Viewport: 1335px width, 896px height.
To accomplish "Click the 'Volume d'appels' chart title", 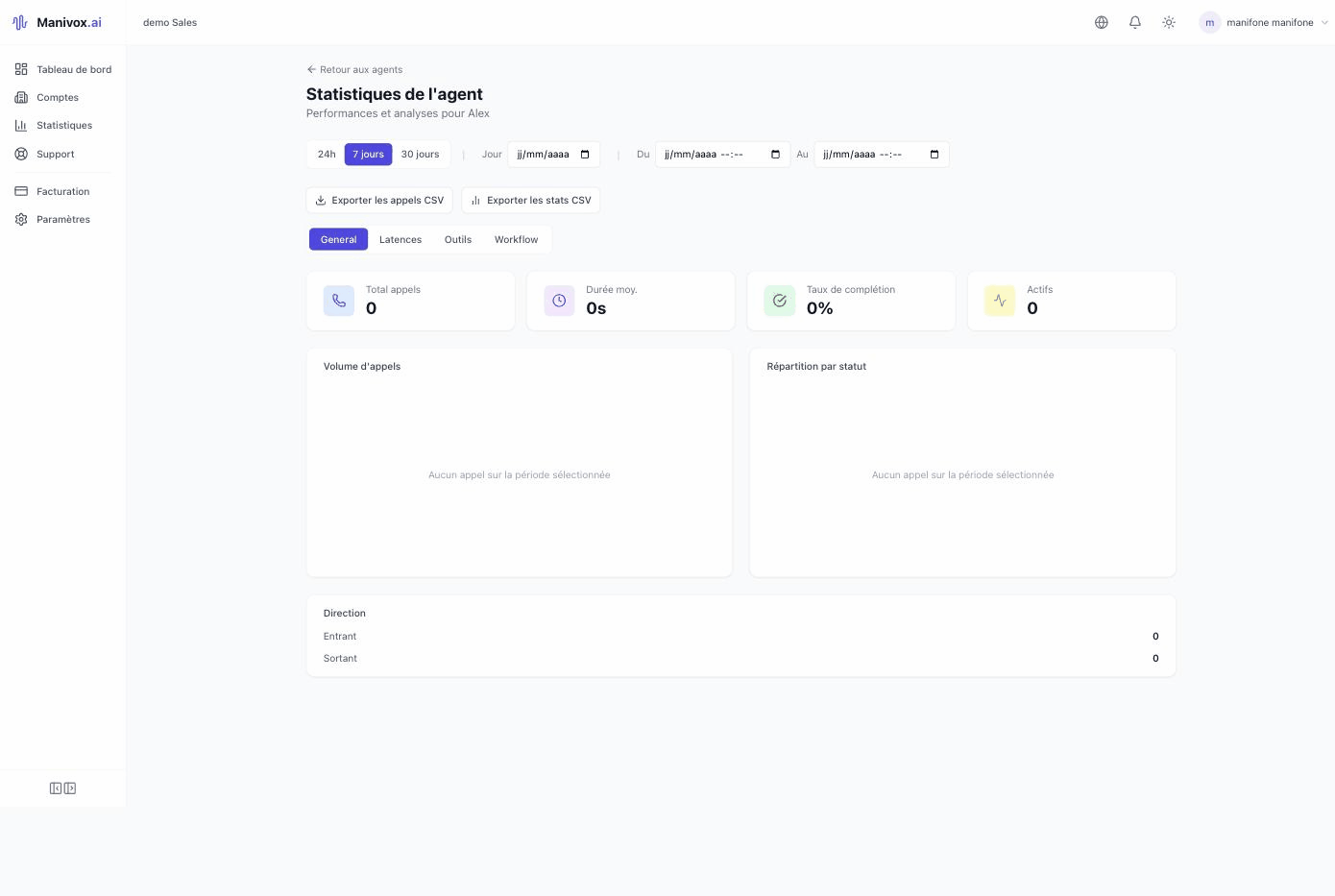I will pos(362,366).
